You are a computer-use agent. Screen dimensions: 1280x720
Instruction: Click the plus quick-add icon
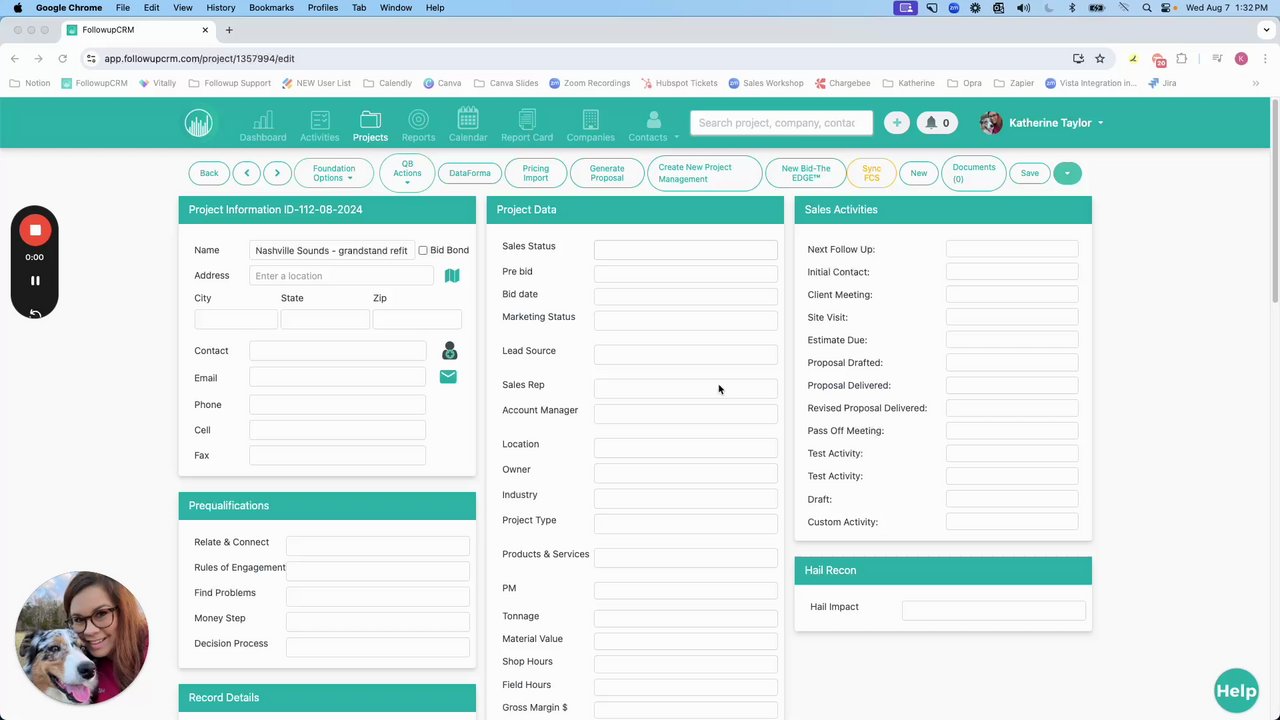(x=896, y=123)
